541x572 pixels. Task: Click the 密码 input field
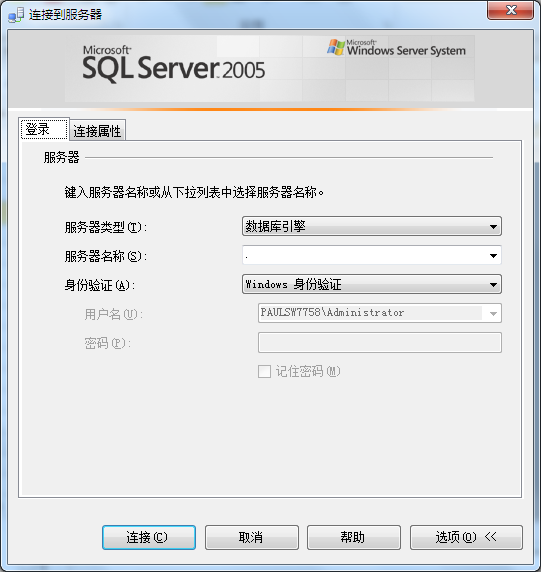pyautogui.click(x=380, y=343)
